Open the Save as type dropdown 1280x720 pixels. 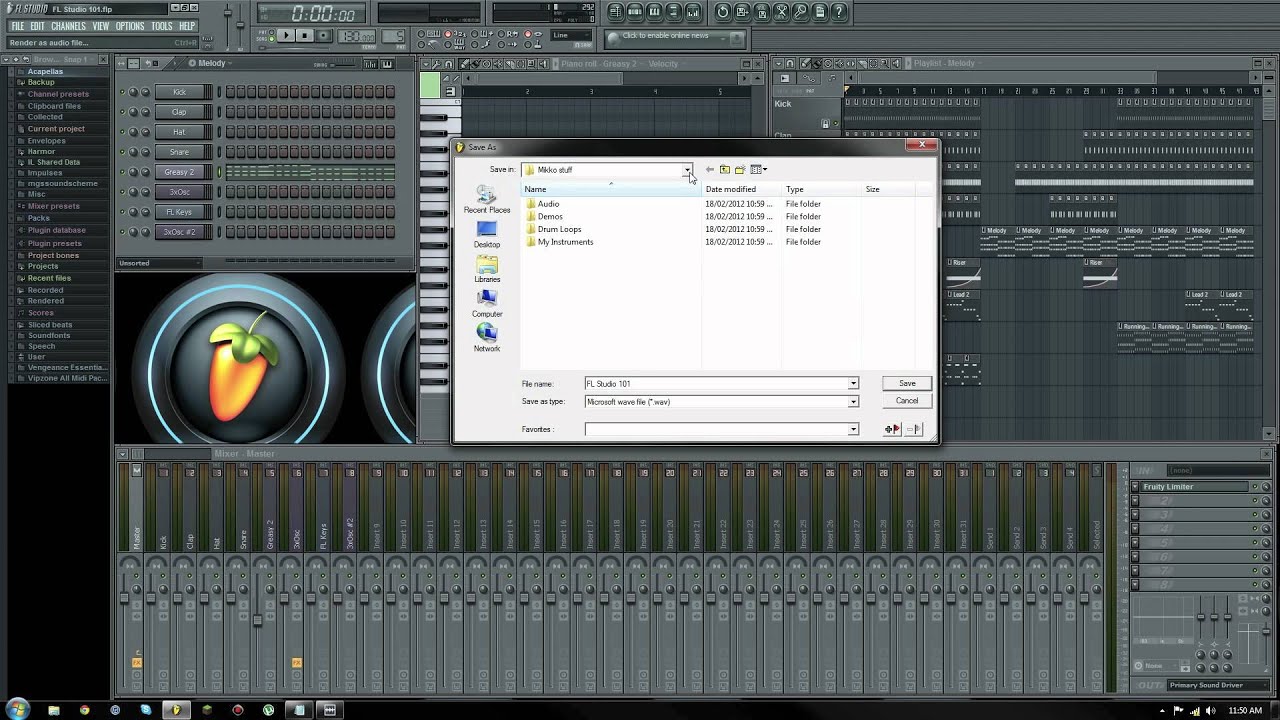[x=853, y=402]
